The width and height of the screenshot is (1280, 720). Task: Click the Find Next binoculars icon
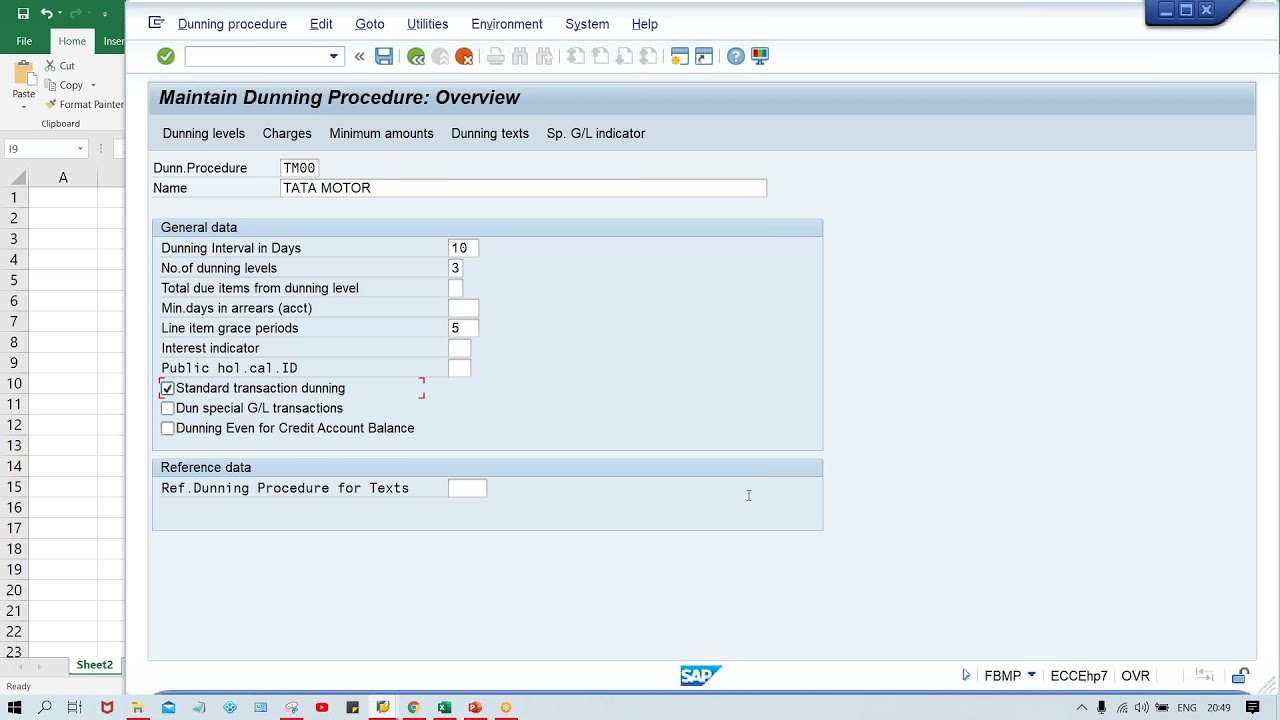(544, 56)
